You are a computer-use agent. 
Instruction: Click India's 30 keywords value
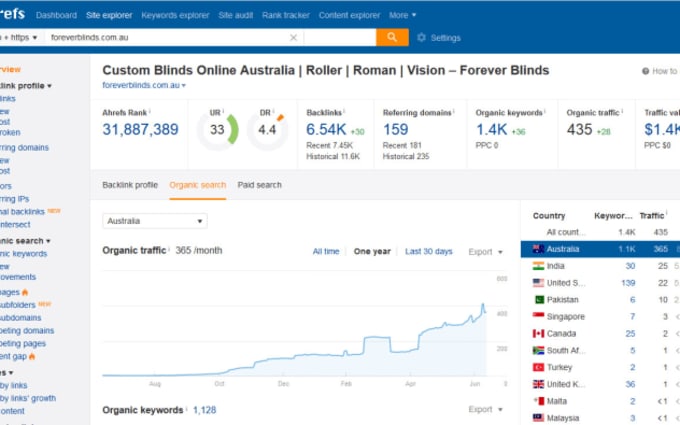[630, 266]
